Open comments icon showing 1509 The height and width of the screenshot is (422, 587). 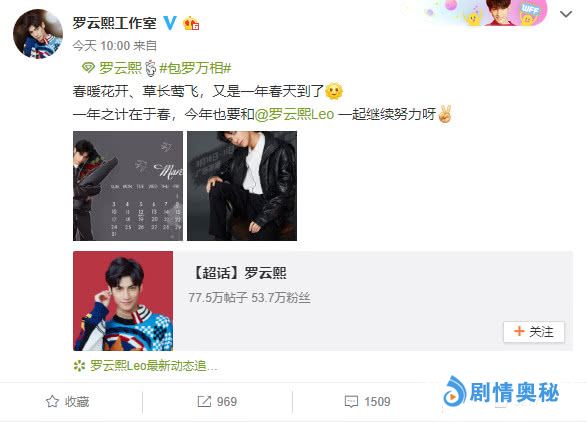(351, 402)
